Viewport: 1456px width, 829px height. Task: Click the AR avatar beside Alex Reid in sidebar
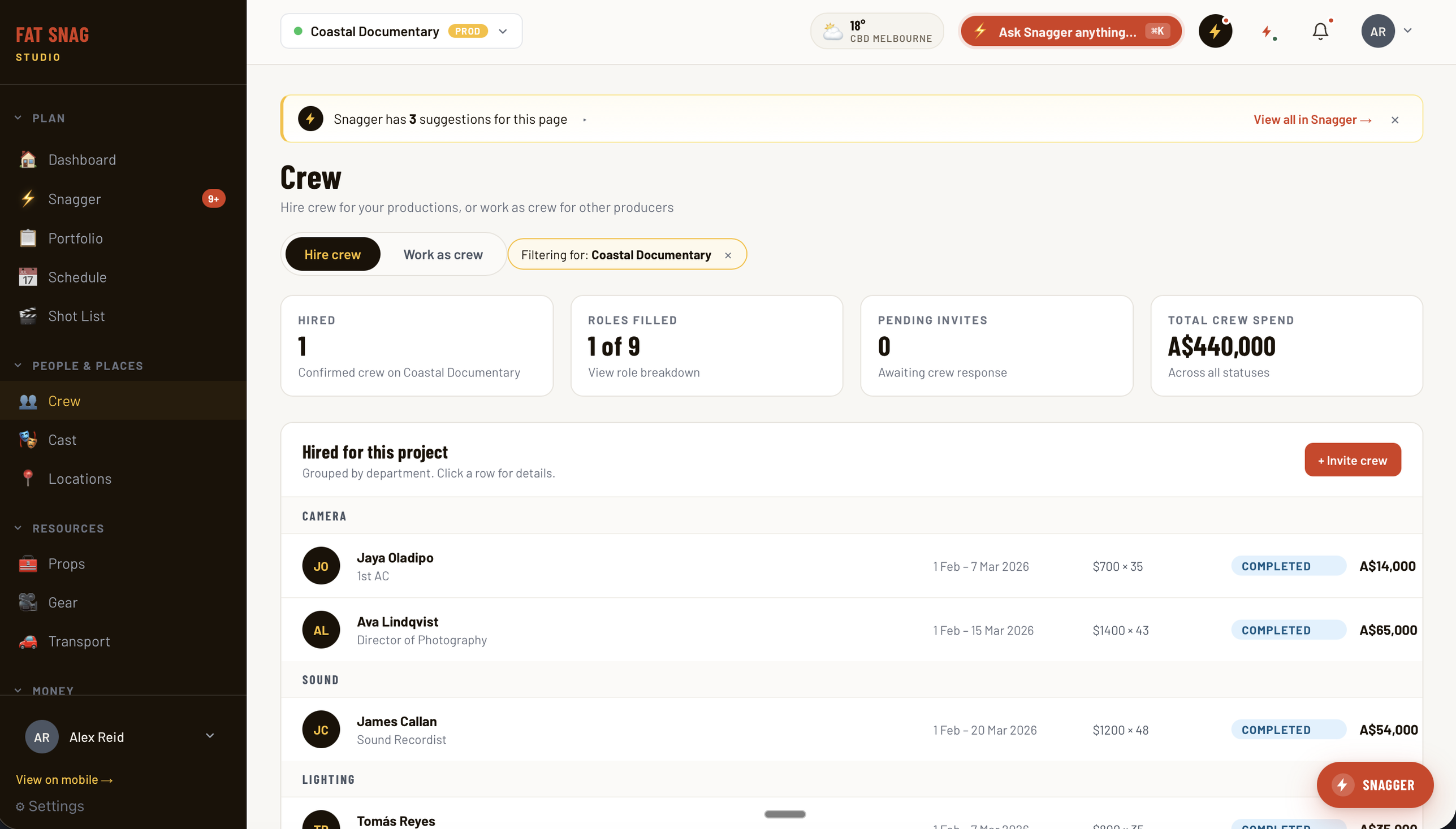42,737
